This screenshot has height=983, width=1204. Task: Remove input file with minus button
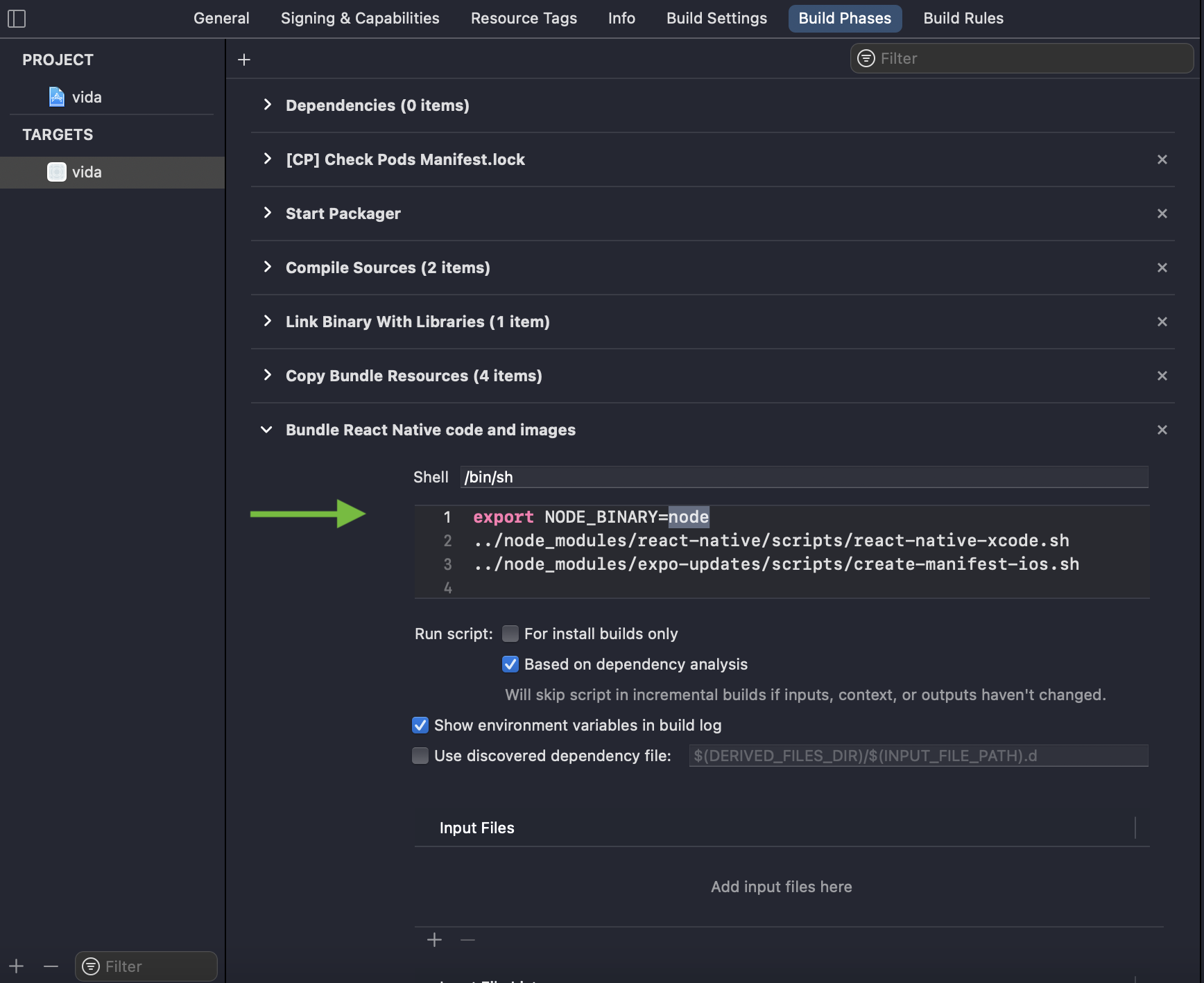coord(468,940)
